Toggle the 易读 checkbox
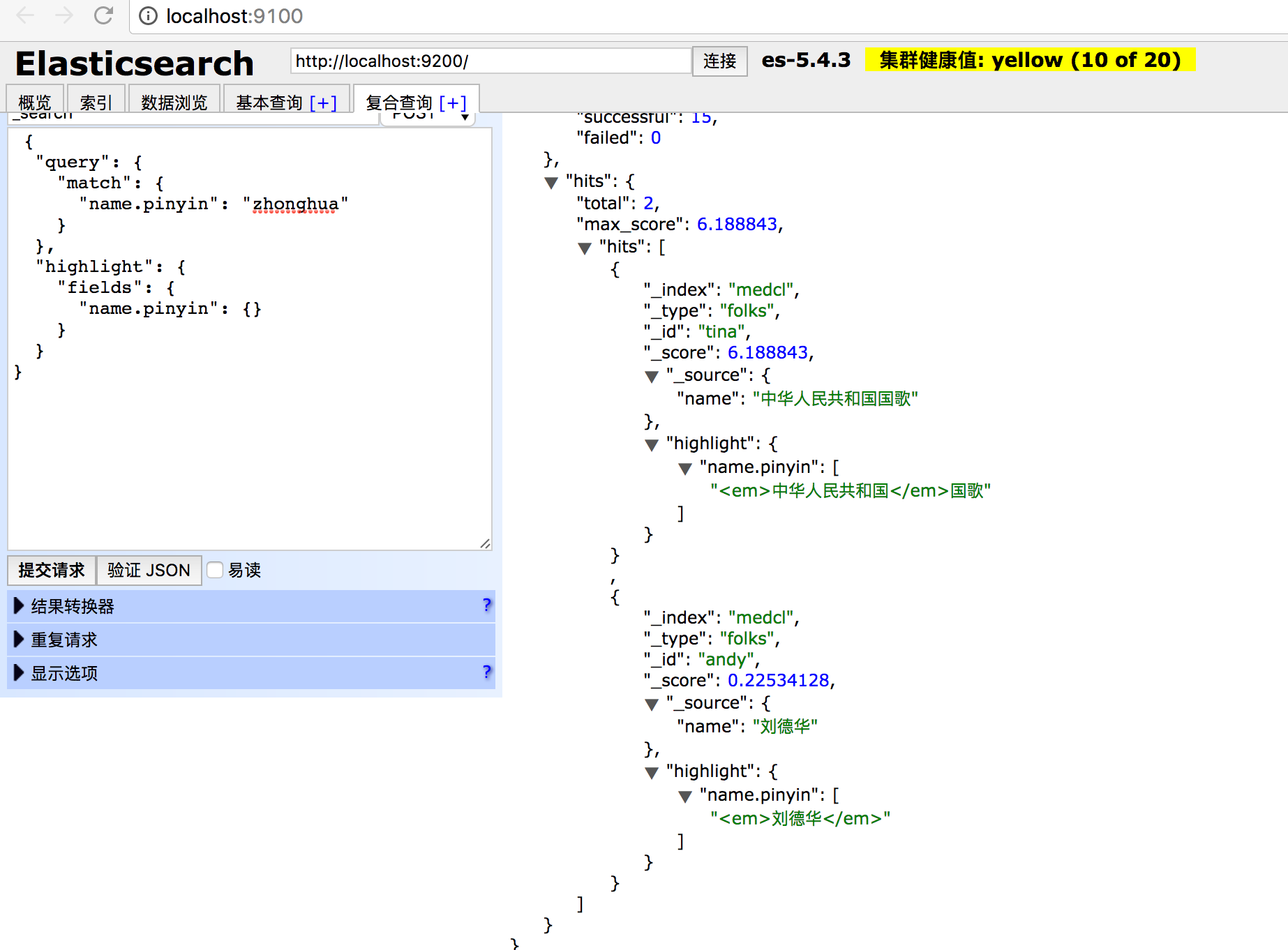Image resolution: width=1288 pixels, height=950 pixels. [x=215, y=570]
